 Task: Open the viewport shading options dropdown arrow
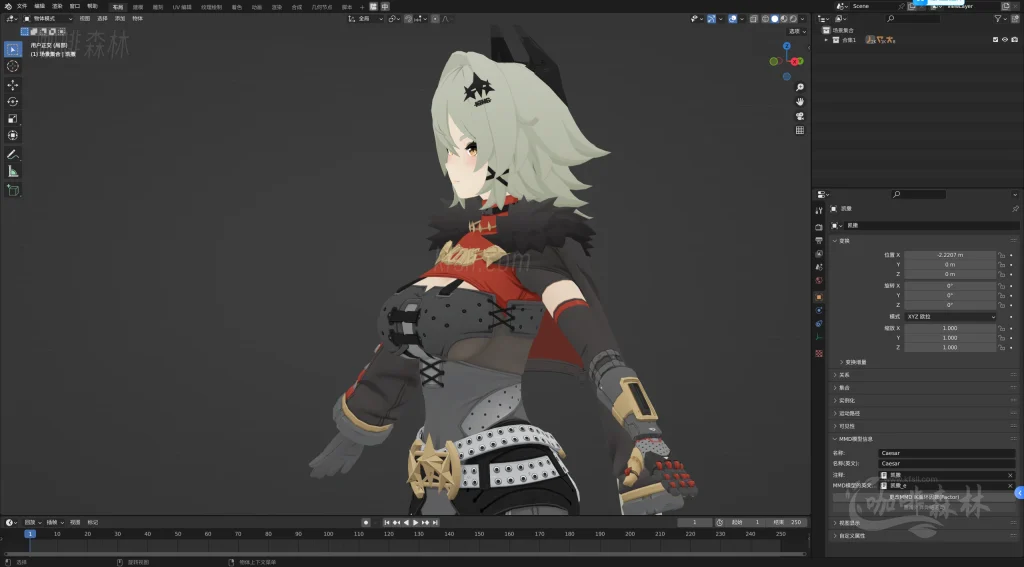pos(802,19)
